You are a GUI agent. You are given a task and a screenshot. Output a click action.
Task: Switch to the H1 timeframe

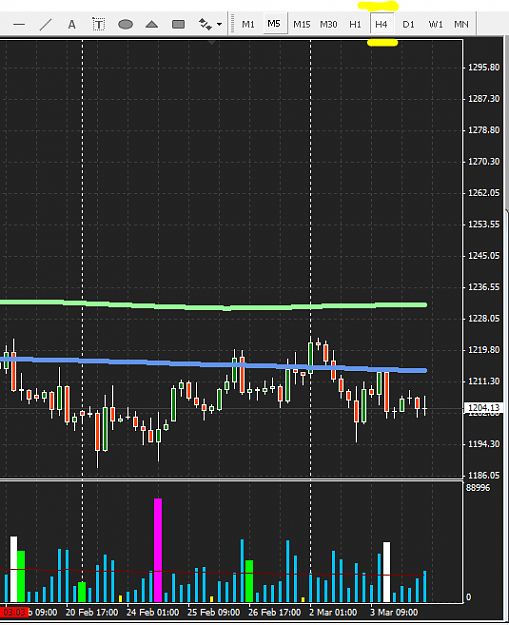coord(355,25)
